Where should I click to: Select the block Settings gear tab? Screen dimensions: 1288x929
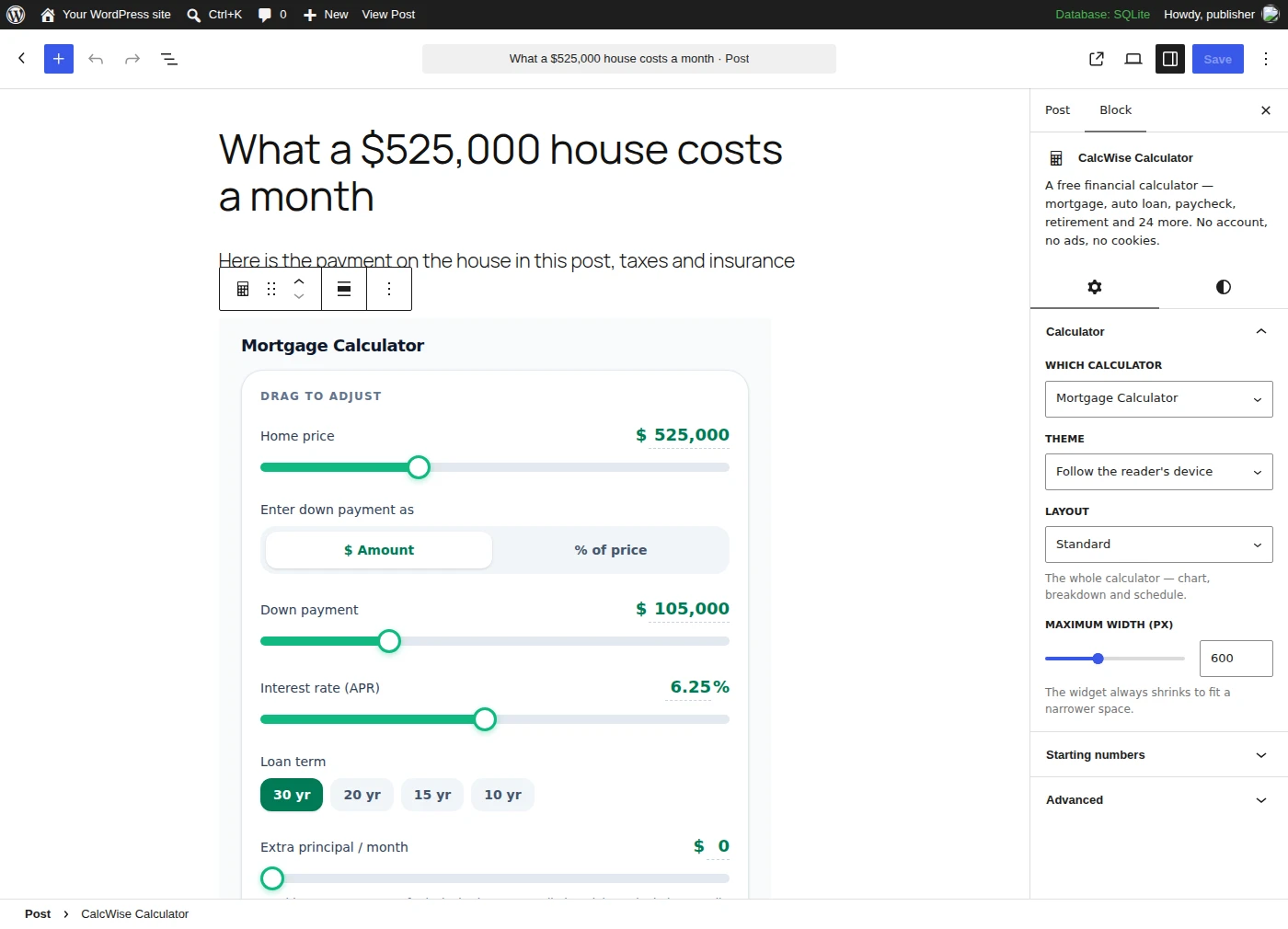point(1095,287)
